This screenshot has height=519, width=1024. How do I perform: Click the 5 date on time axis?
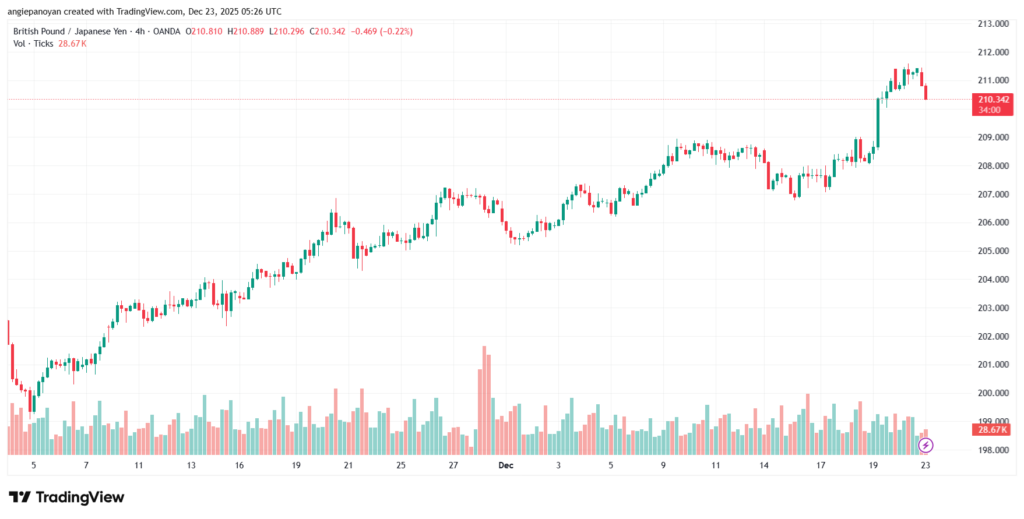click(33, 465)
